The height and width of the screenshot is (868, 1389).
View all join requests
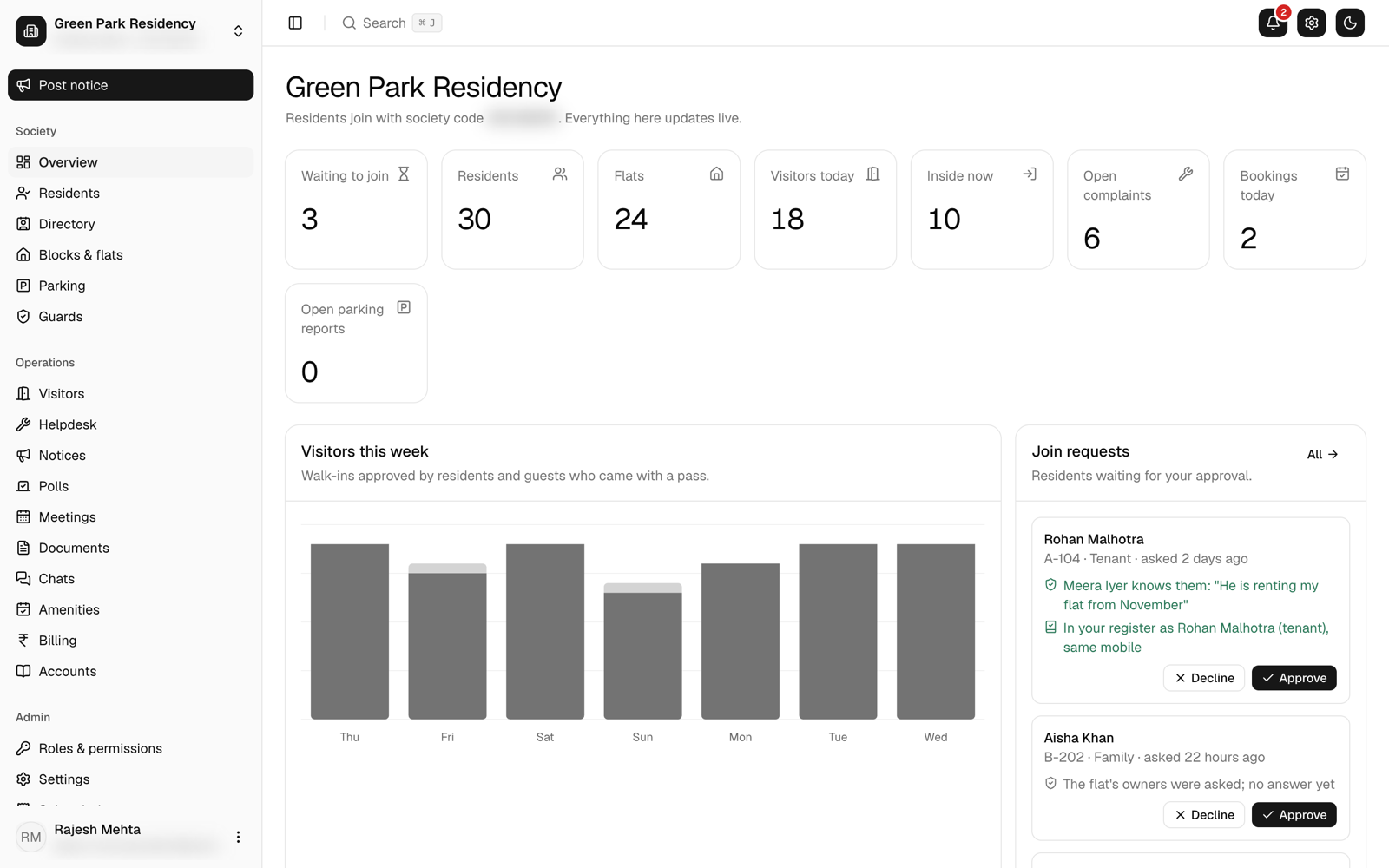click(x=1322, y=455)
